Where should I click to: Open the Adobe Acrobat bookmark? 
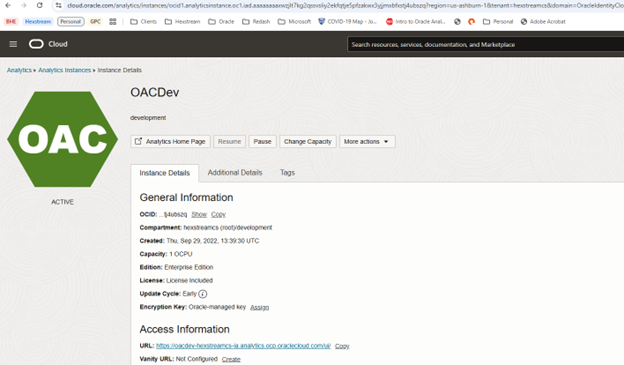pyautogui.click(x=543, y=21)
